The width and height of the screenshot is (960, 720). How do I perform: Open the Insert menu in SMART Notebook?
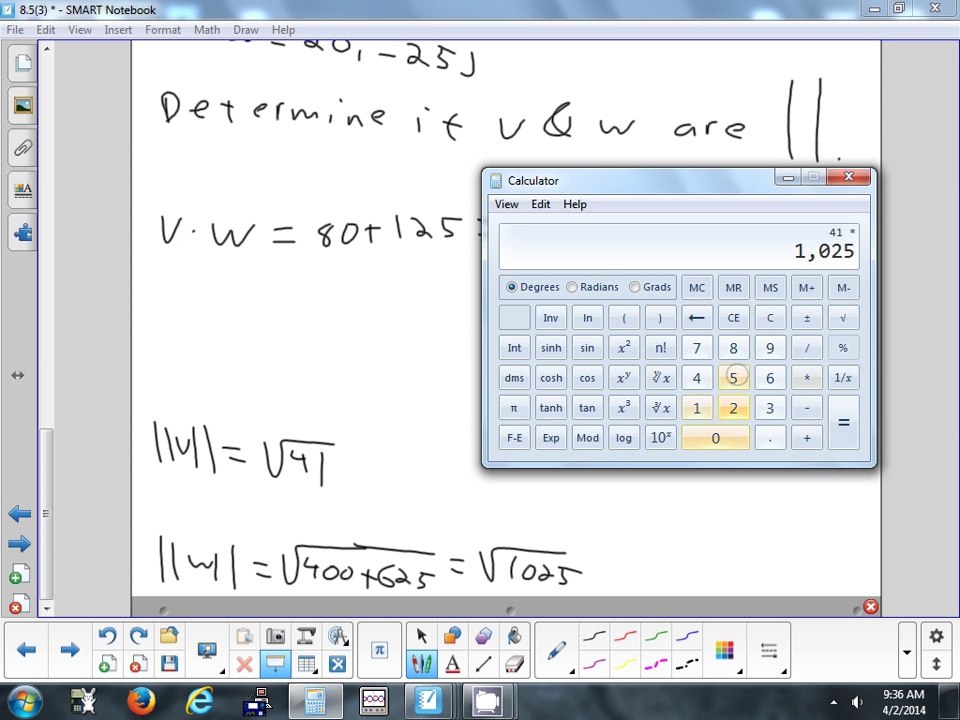point(118,29)
